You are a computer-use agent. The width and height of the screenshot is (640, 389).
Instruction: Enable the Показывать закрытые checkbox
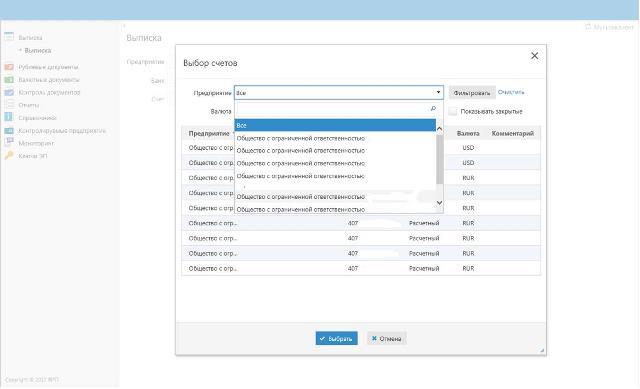452,111
